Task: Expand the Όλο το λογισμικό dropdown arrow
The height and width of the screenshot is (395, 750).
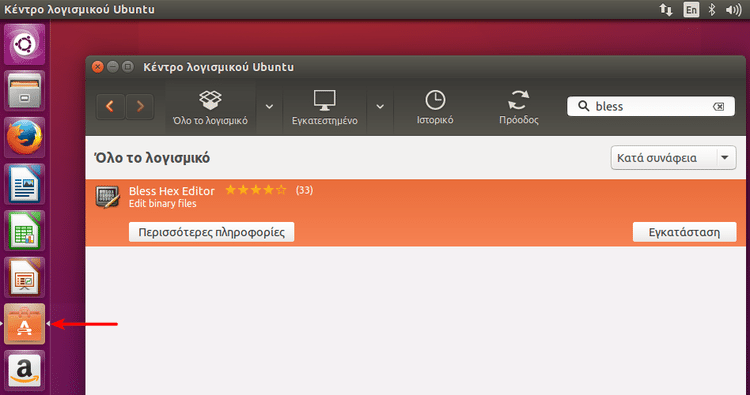Action: [269, 107]
